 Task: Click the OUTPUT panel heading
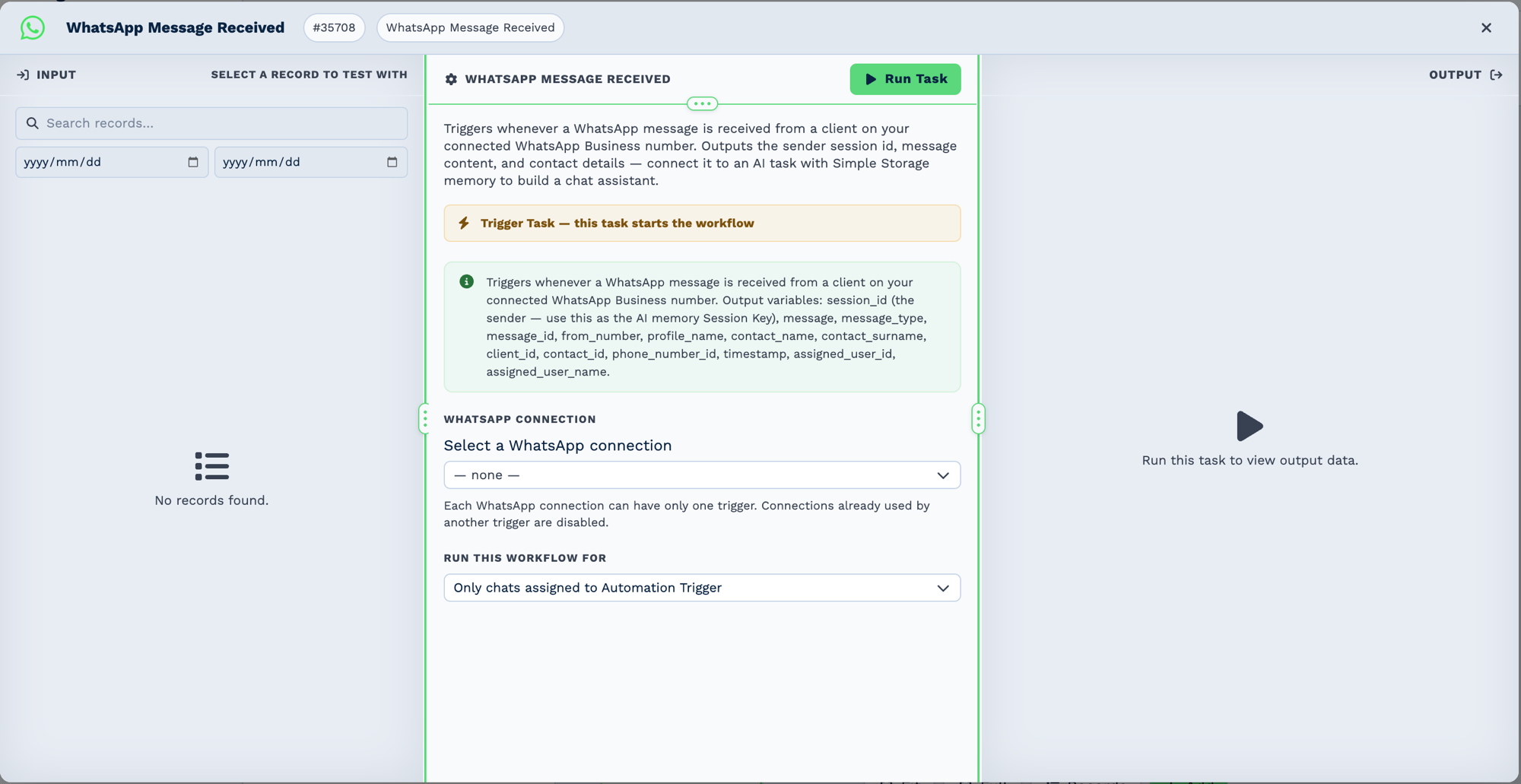(1455, 75)
